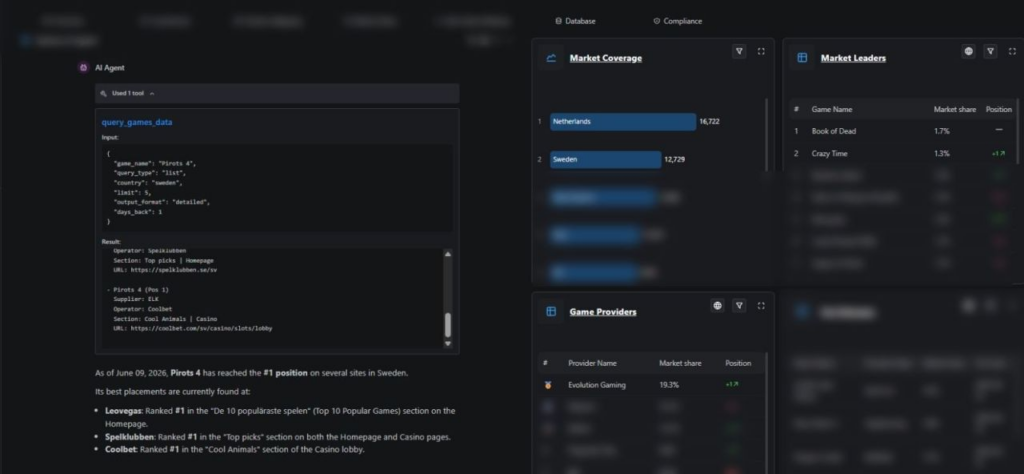Click the 1.3% market share value
The height and width of the screenshot is (474, 1024).
click(x=942, y=153)
